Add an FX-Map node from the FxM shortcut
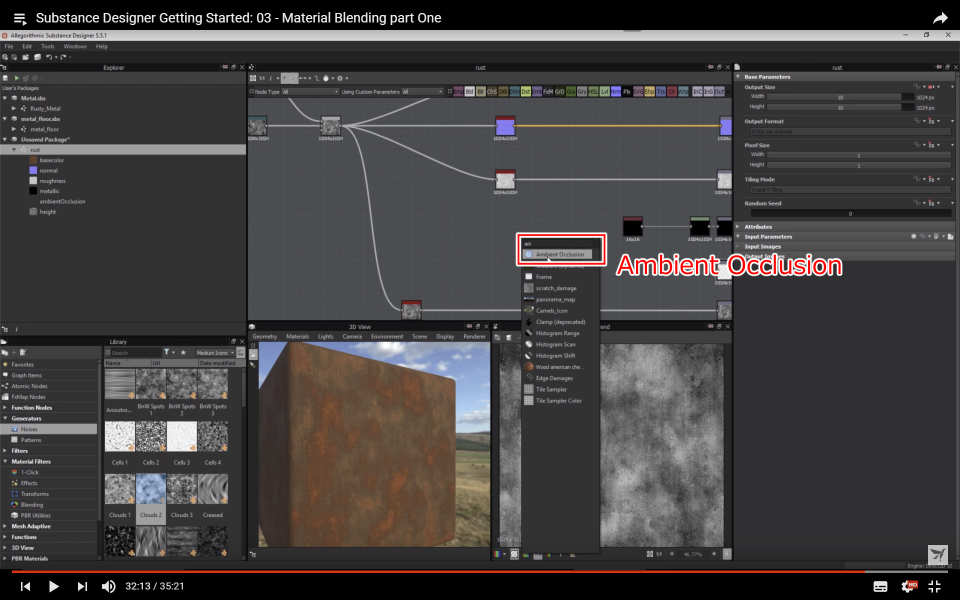960x600 pixels. 548,91
